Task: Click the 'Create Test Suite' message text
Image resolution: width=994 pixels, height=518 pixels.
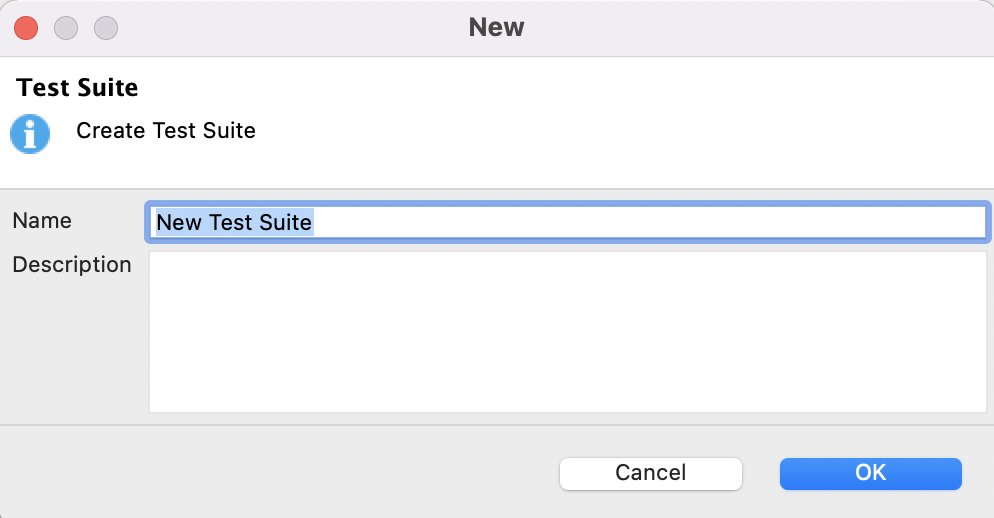Action: pos(166,131)
